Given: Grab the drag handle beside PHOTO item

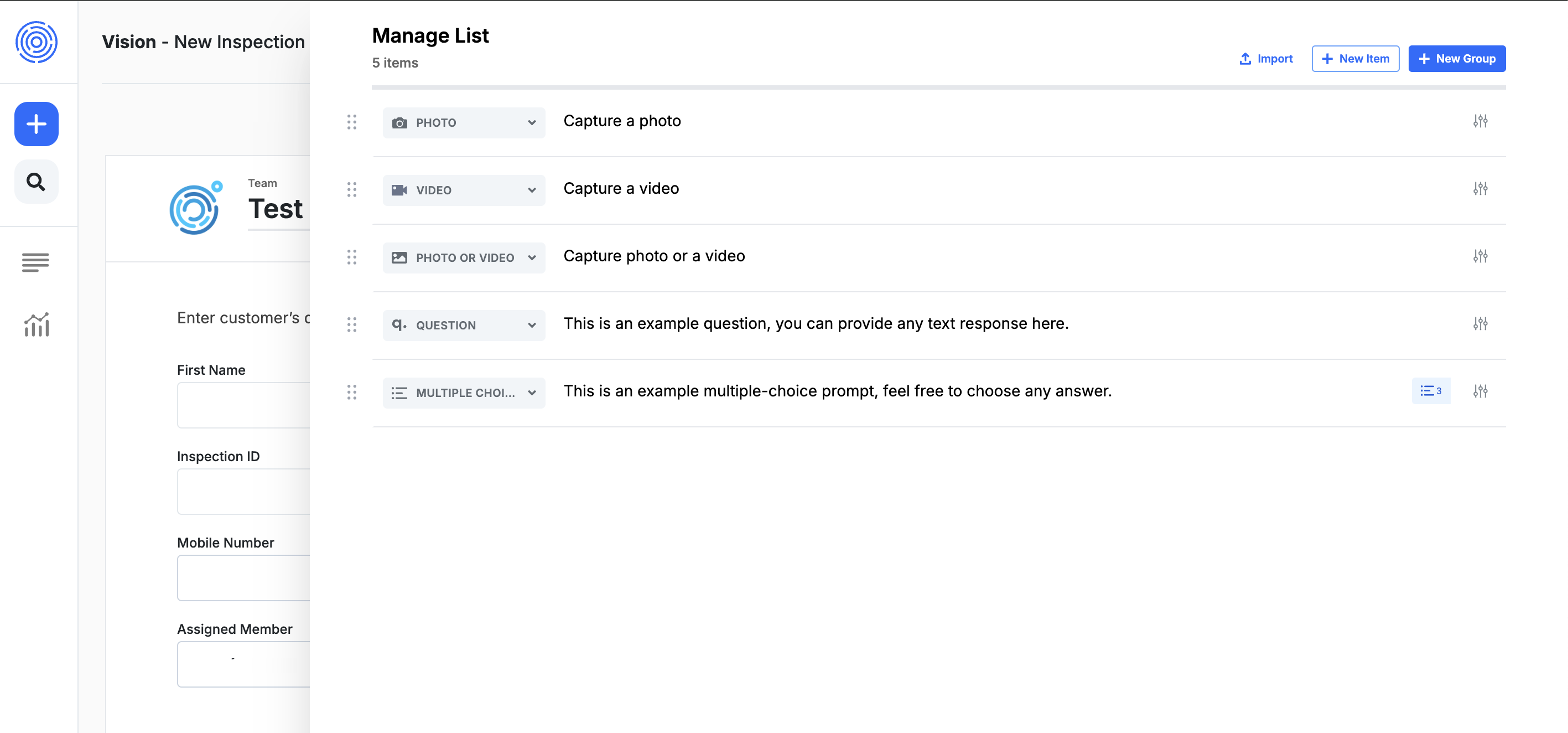Looking at the screenshot, I should pos(352,122).
